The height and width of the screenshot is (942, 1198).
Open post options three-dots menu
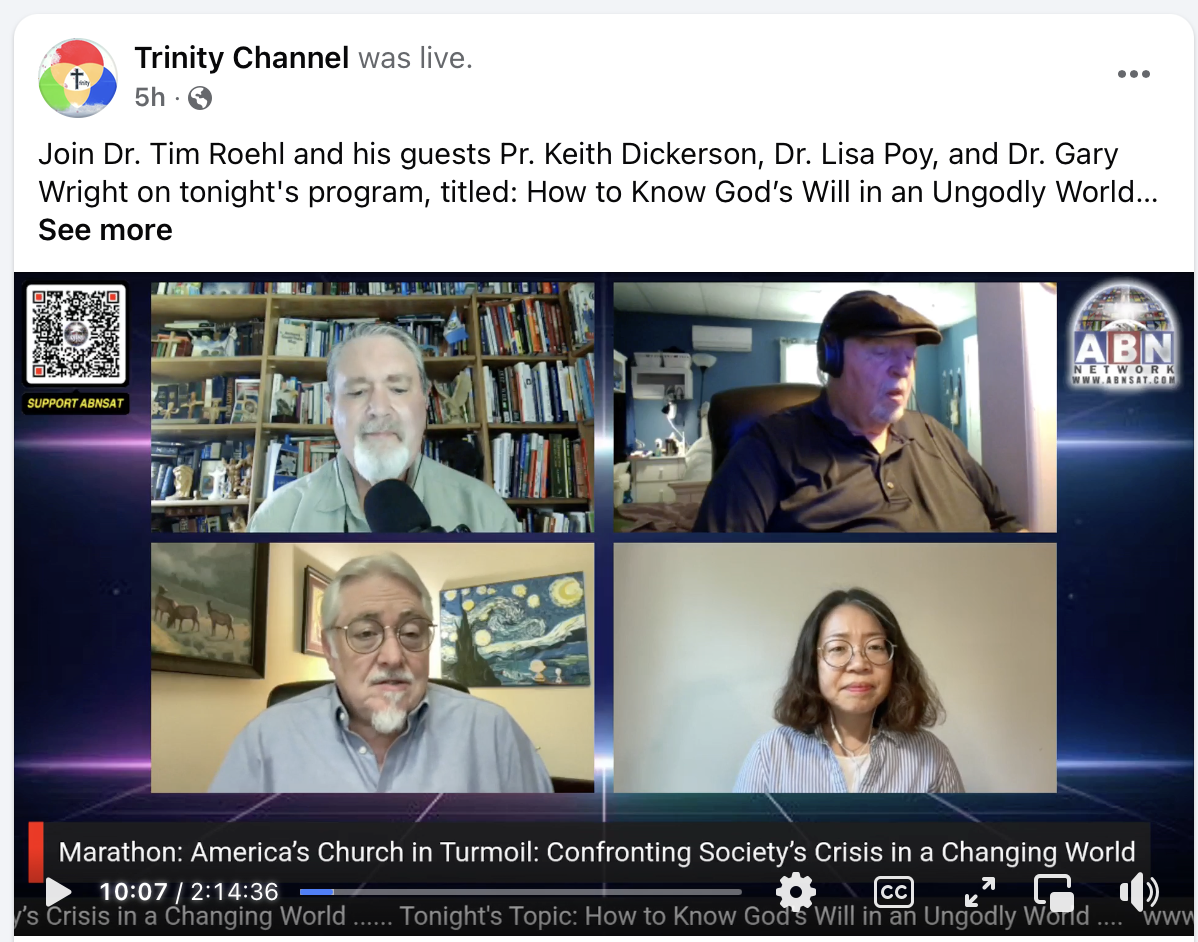[1133, 74]
